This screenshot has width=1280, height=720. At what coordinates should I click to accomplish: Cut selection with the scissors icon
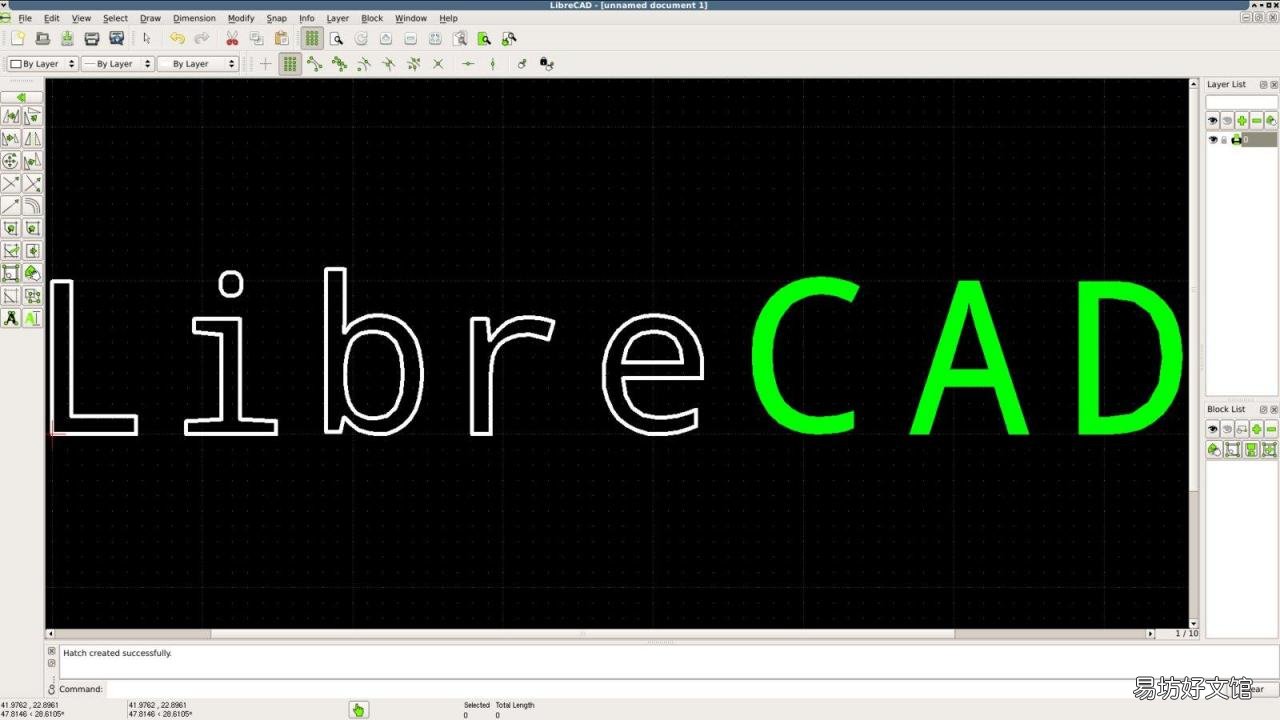tap(232, 39)
